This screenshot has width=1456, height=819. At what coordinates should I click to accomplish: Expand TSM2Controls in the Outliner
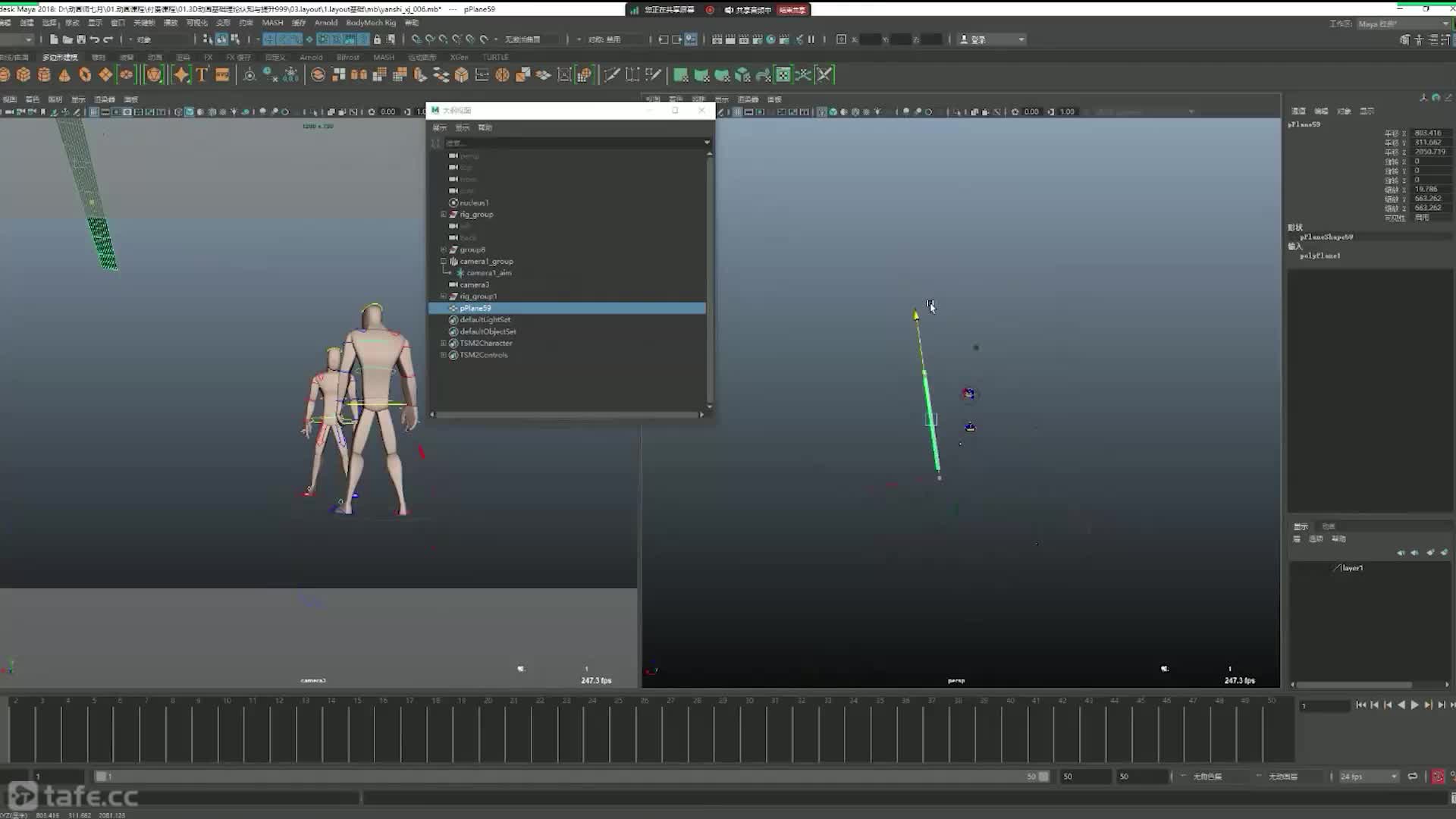444,355
